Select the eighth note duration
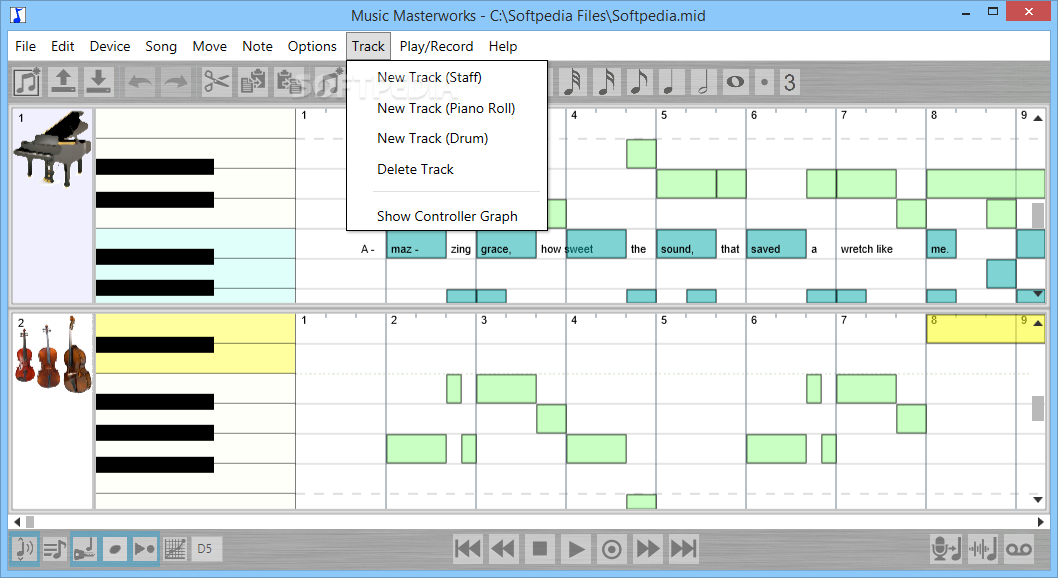The height and width of the screenshot is (578, 1058). tap(638, 82)
